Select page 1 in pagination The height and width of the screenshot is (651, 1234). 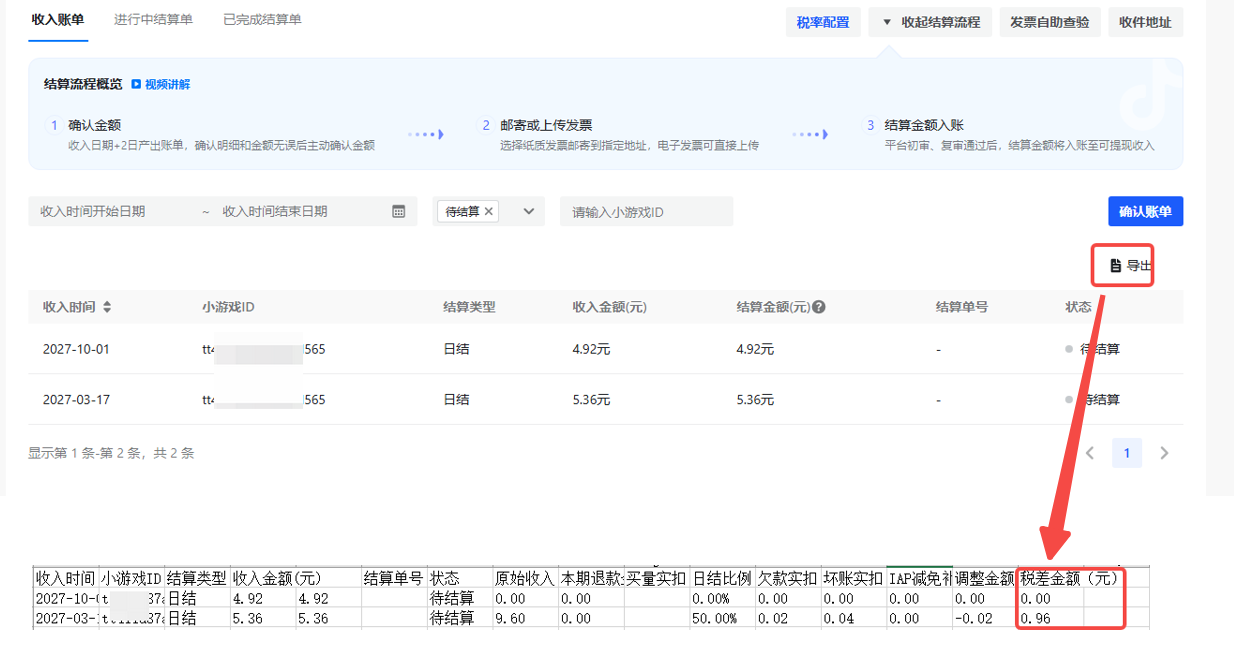pos(1127,453)
